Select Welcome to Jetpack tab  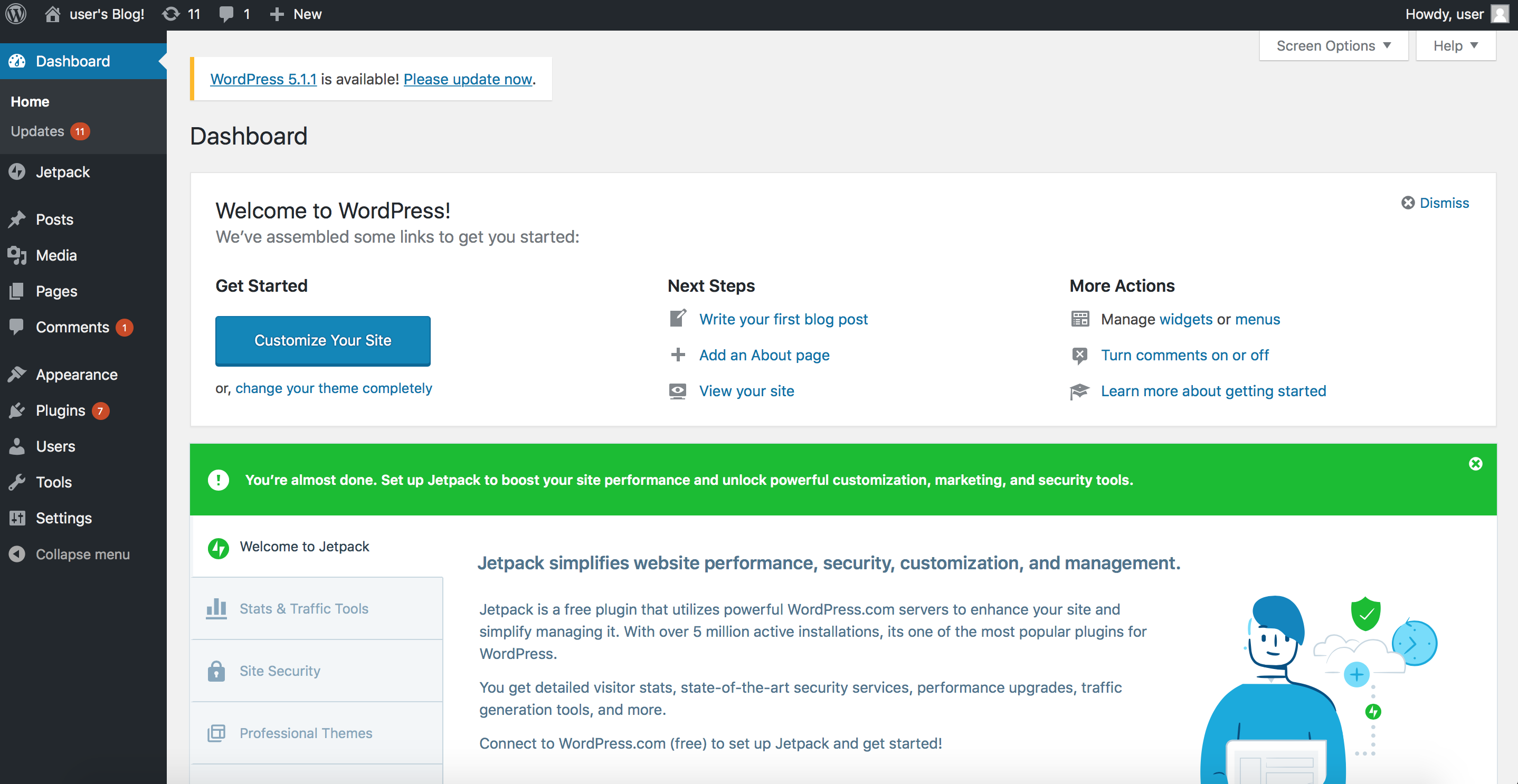317,546
